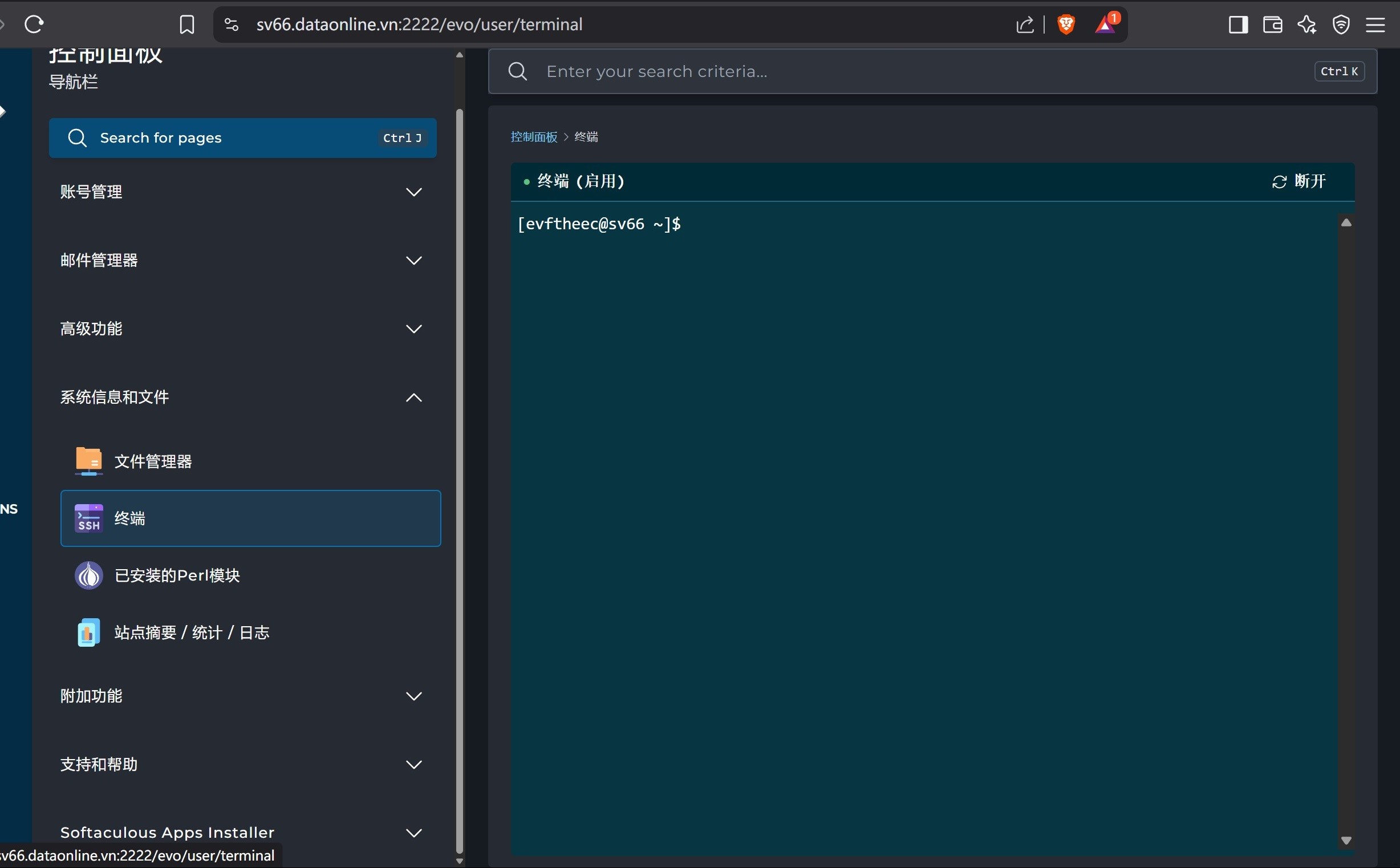Click the terminal scrollbar down arrow
Screen dimensions: 1400x868
click(1346, 841)
